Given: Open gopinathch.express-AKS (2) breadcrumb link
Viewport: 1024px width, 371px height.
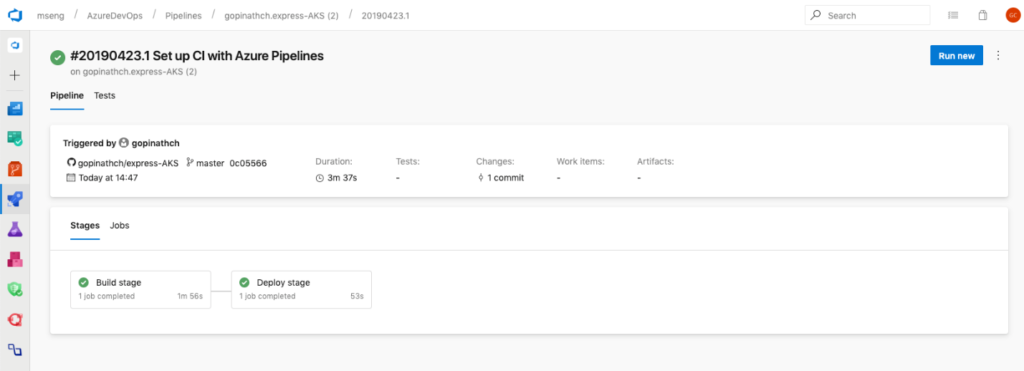Looking at the screenshot, I should [281, 15].
